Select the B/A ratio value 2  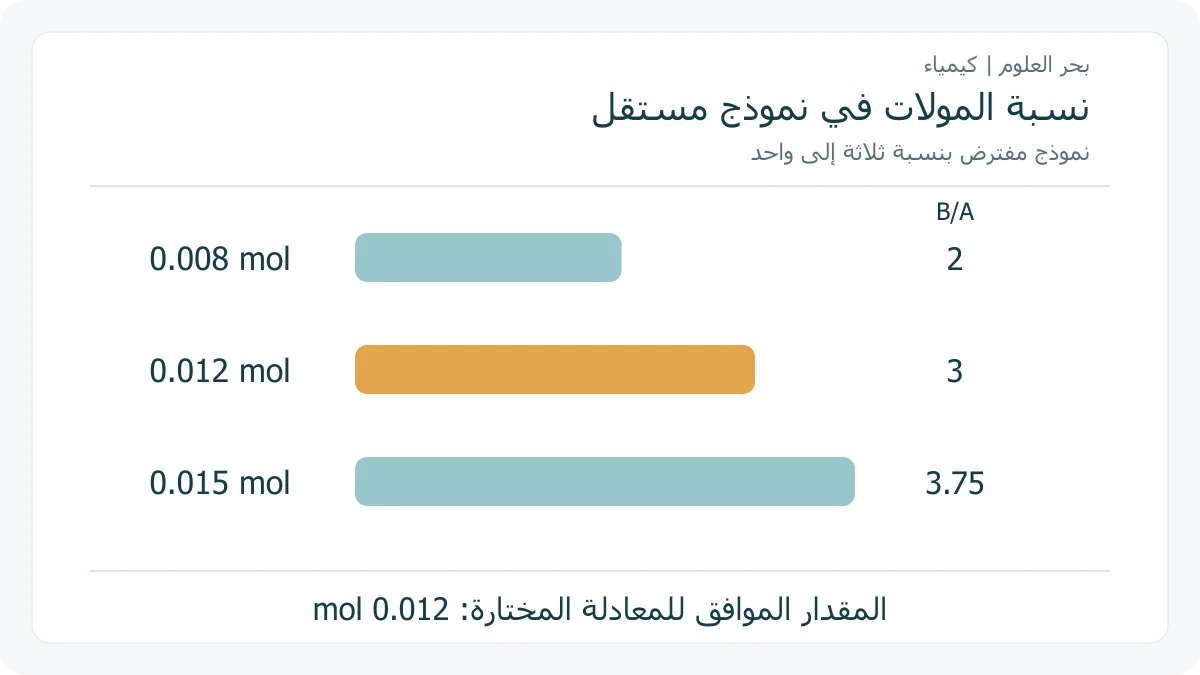coord(955,260)
